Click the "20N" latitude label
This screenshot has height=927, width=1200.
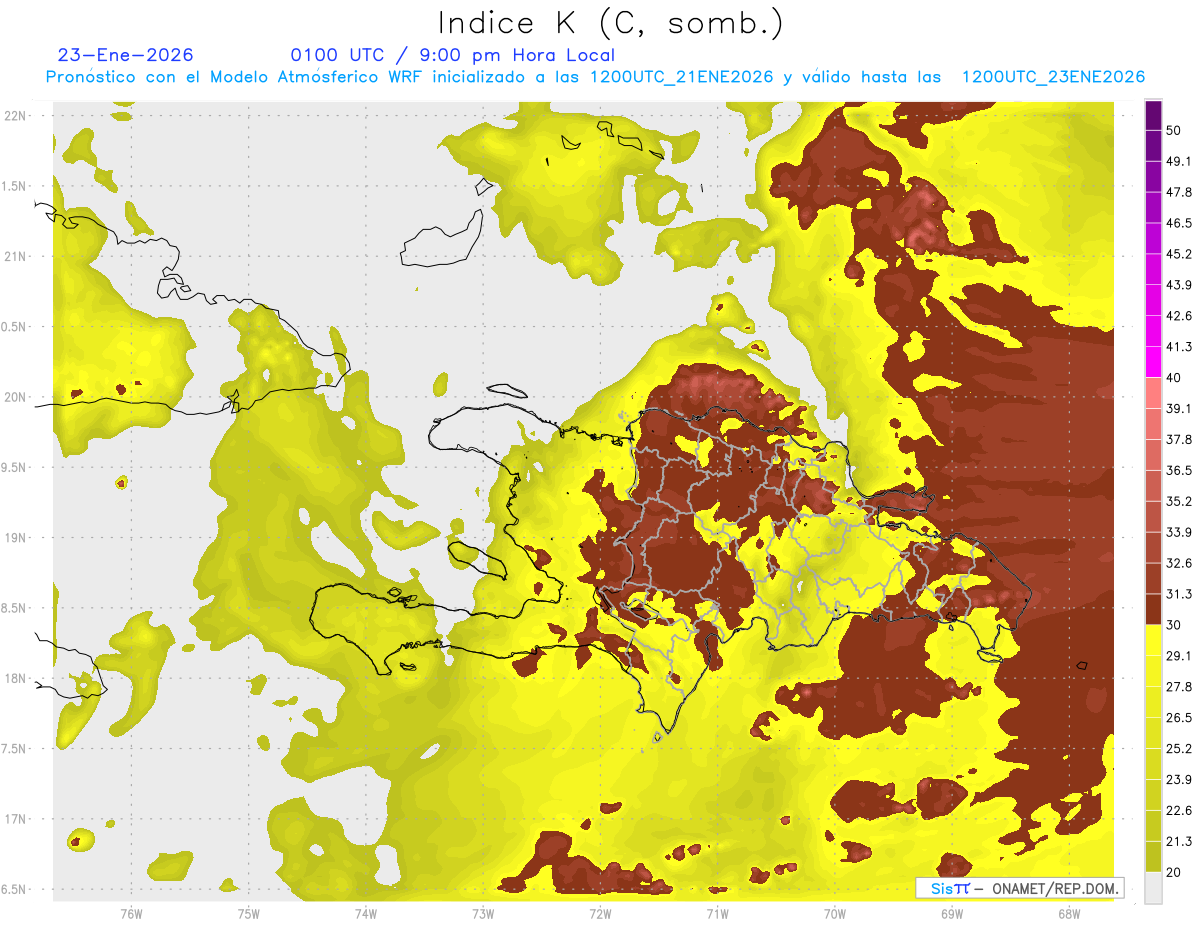point(15,397)
